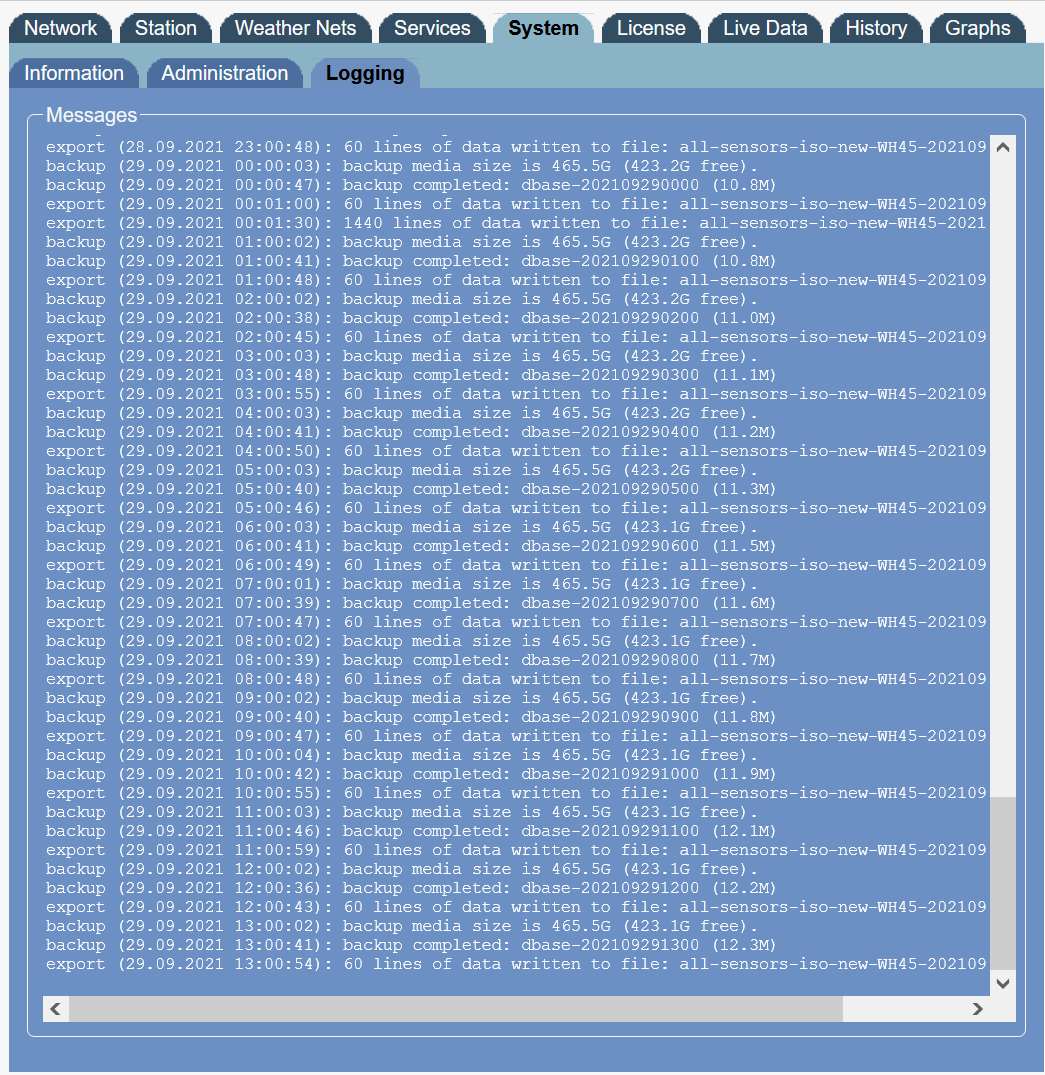Image resolution: width=1045 pixels, height=1075 pixels.
Task: Click the backup media size 12:00:02 line
Action: pos(402,869)
